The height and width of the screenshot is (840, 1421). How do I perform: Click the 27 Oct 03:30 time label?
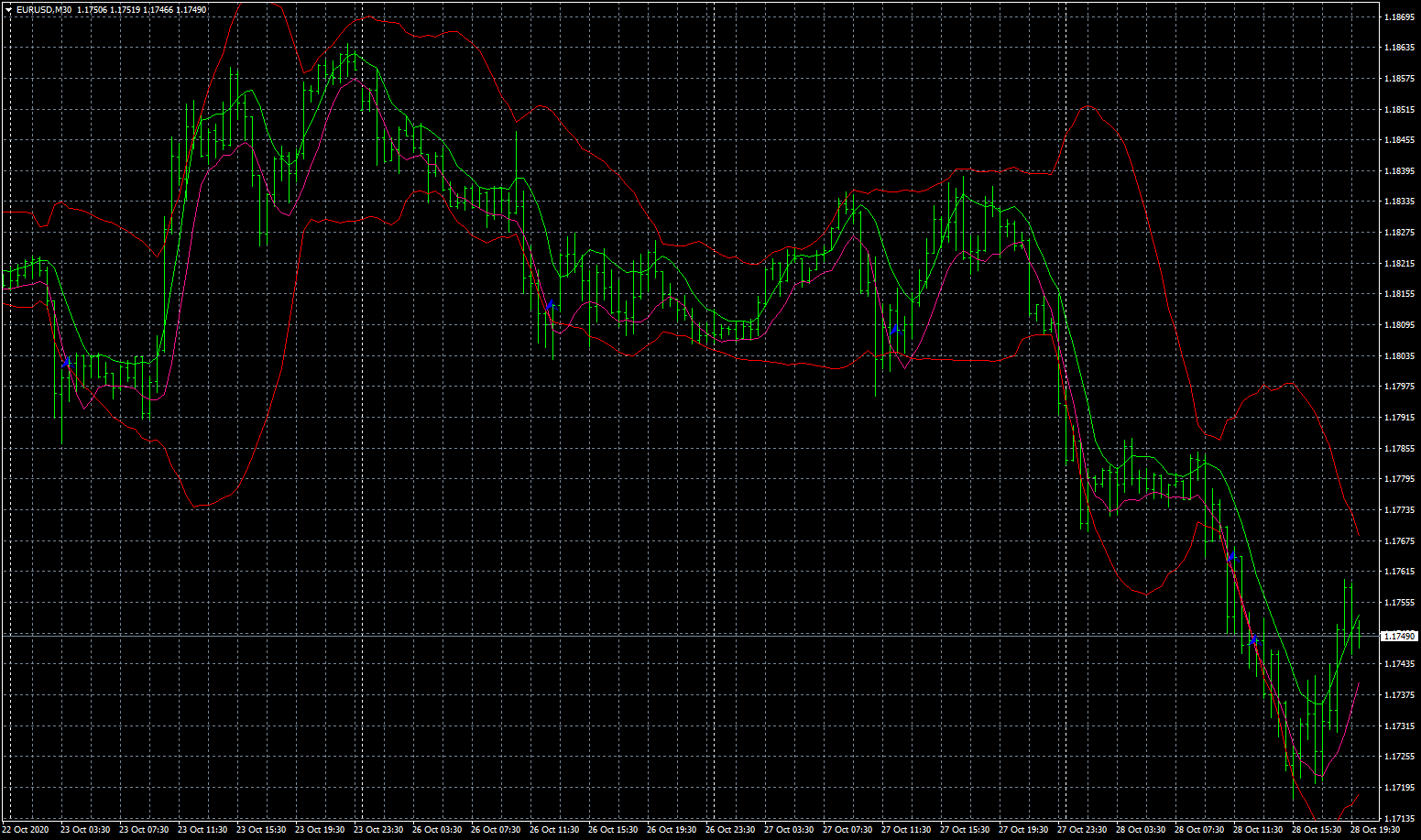[x=789, y=830]
